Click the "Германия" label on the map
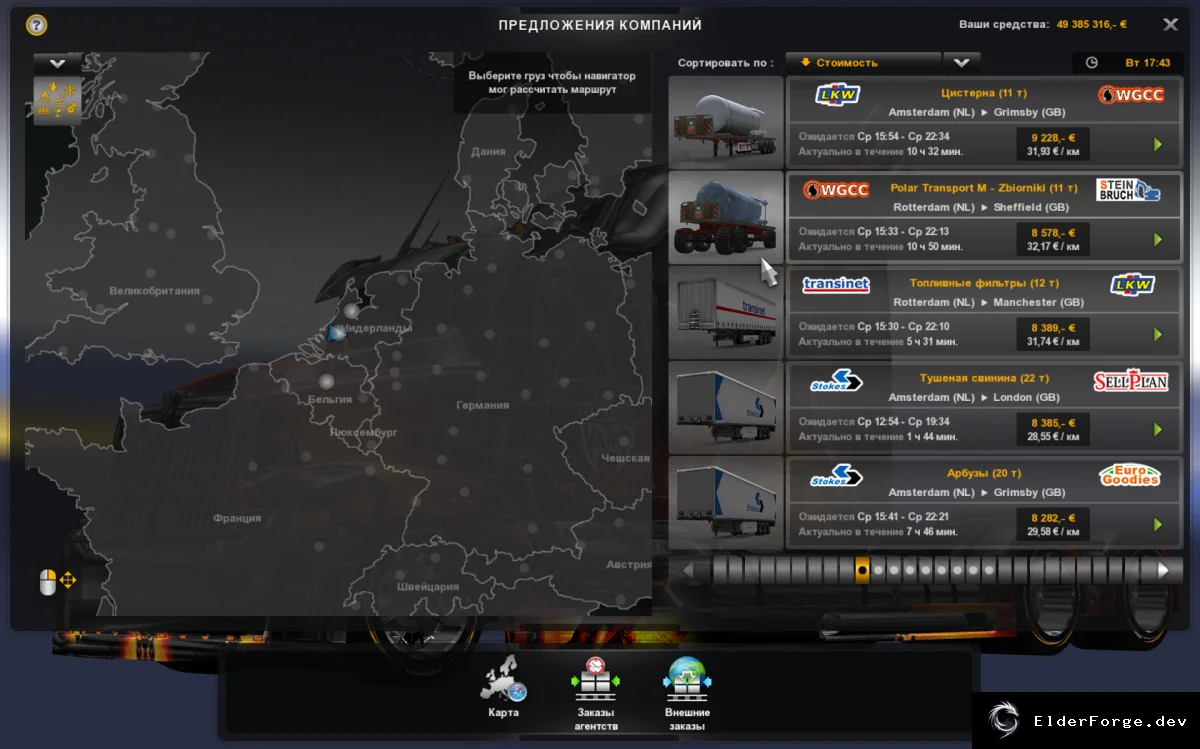The width and height of the screenshot is (1200, 749). (x=482, y=405)
